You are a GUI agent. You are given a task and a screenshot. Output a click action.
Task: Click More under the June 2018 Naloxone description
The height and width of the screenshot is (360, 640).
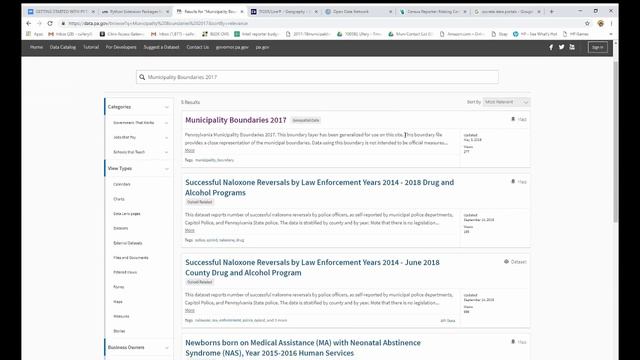[x=189, y=311]
